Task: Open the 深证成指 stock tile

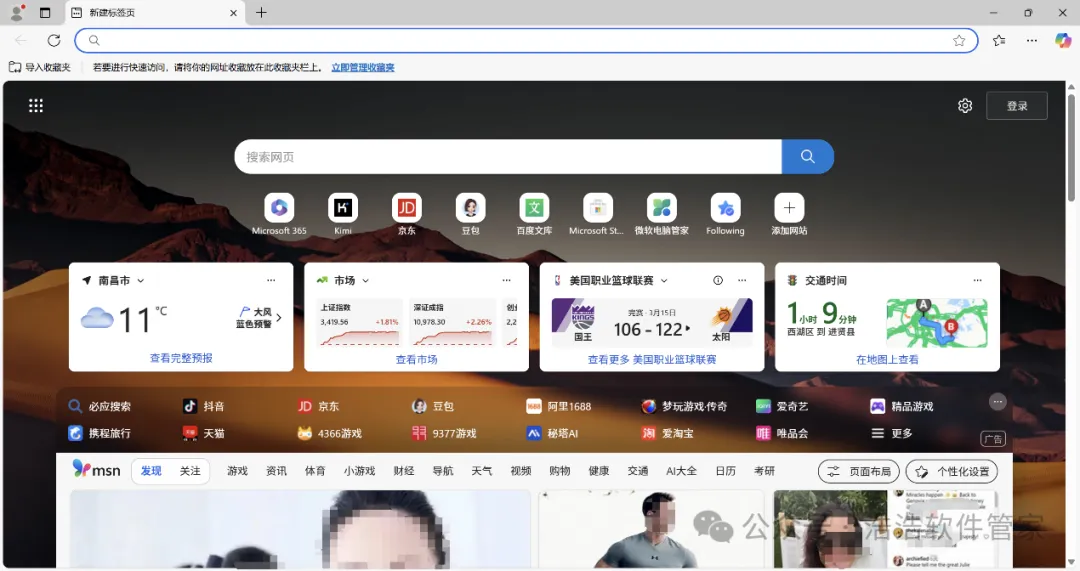Action: click(453, 322)
